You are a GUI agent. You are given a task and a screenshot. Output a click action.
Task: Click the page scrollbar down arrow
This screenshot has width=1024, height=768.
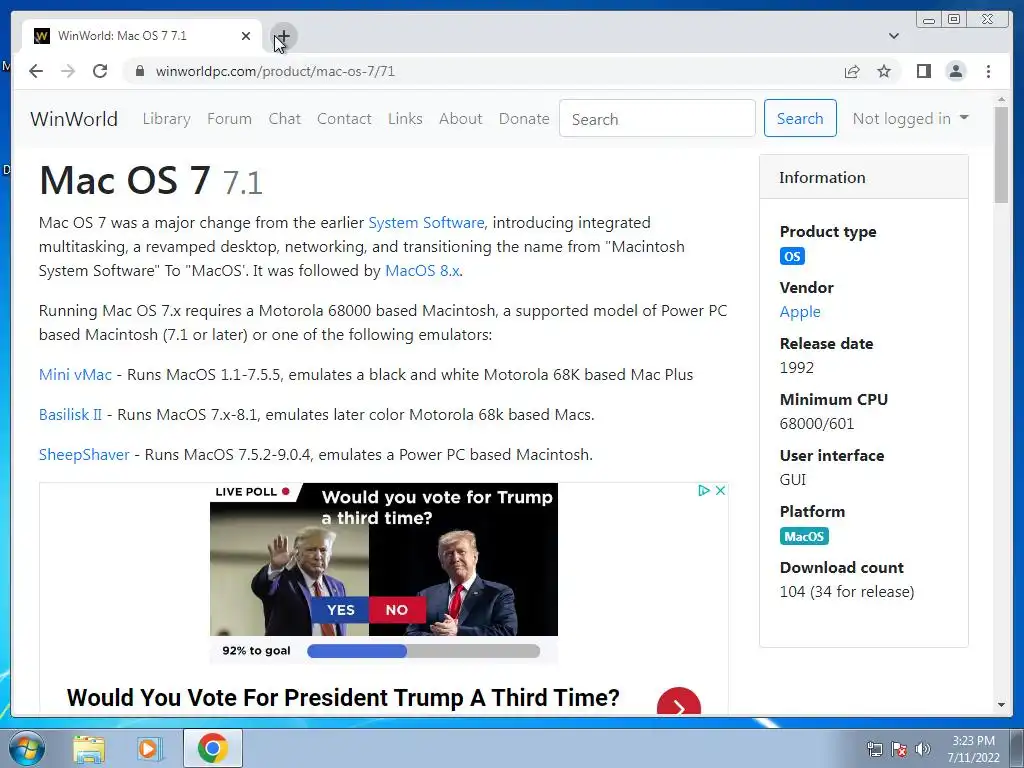click(1002, 705)
